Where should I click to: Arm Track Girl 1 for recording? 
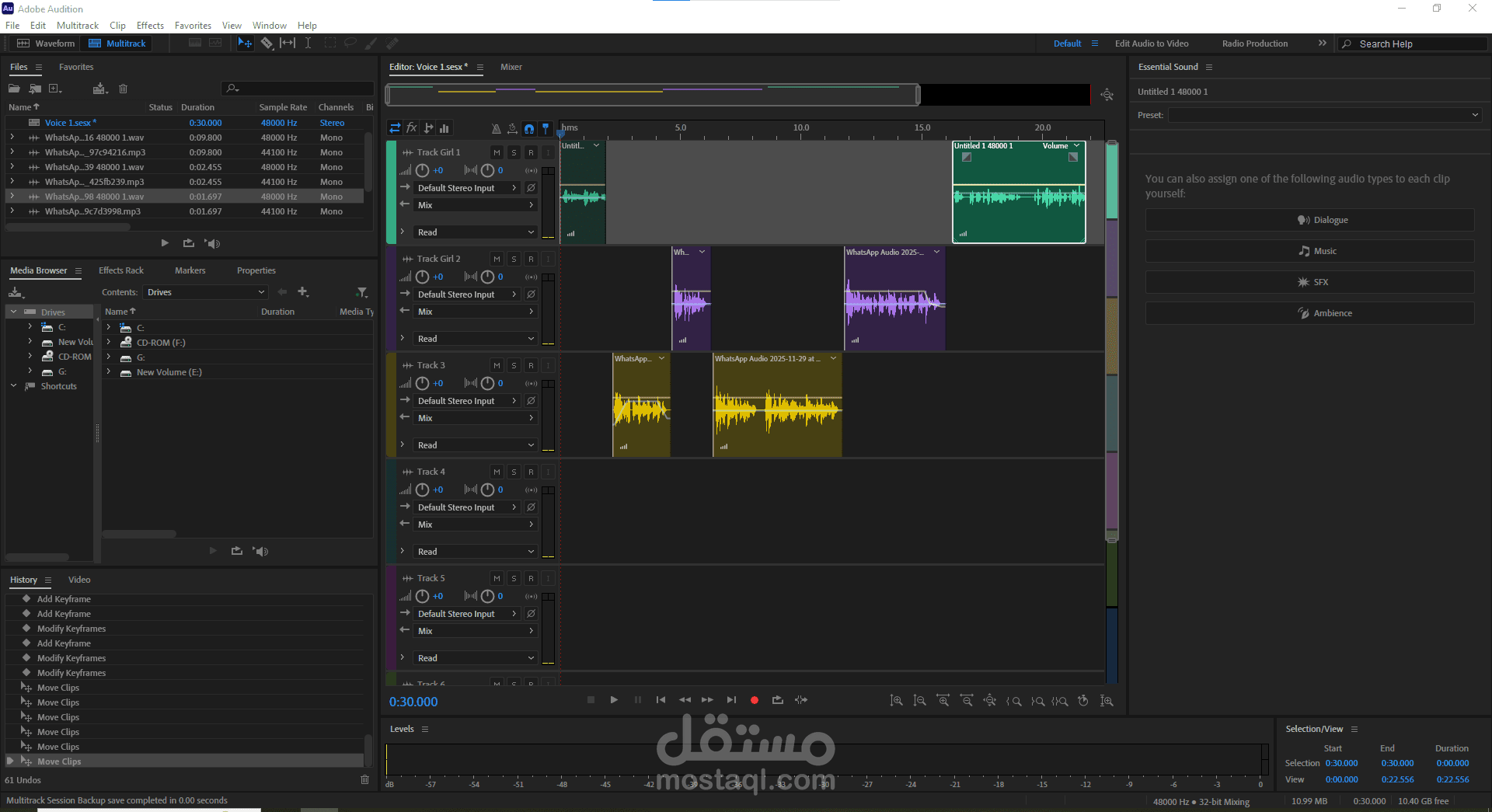click(x=531, y=152)
